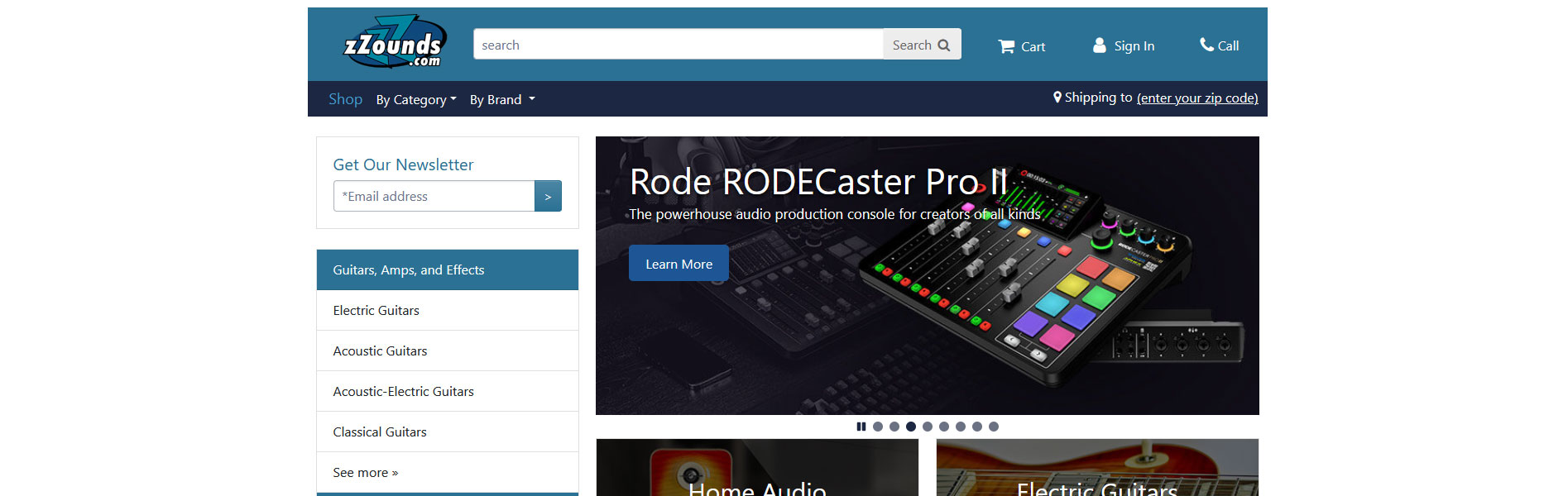
Task: Go to the last carousel slide dot
Action: pyautogui.click(x=994, y=427)
